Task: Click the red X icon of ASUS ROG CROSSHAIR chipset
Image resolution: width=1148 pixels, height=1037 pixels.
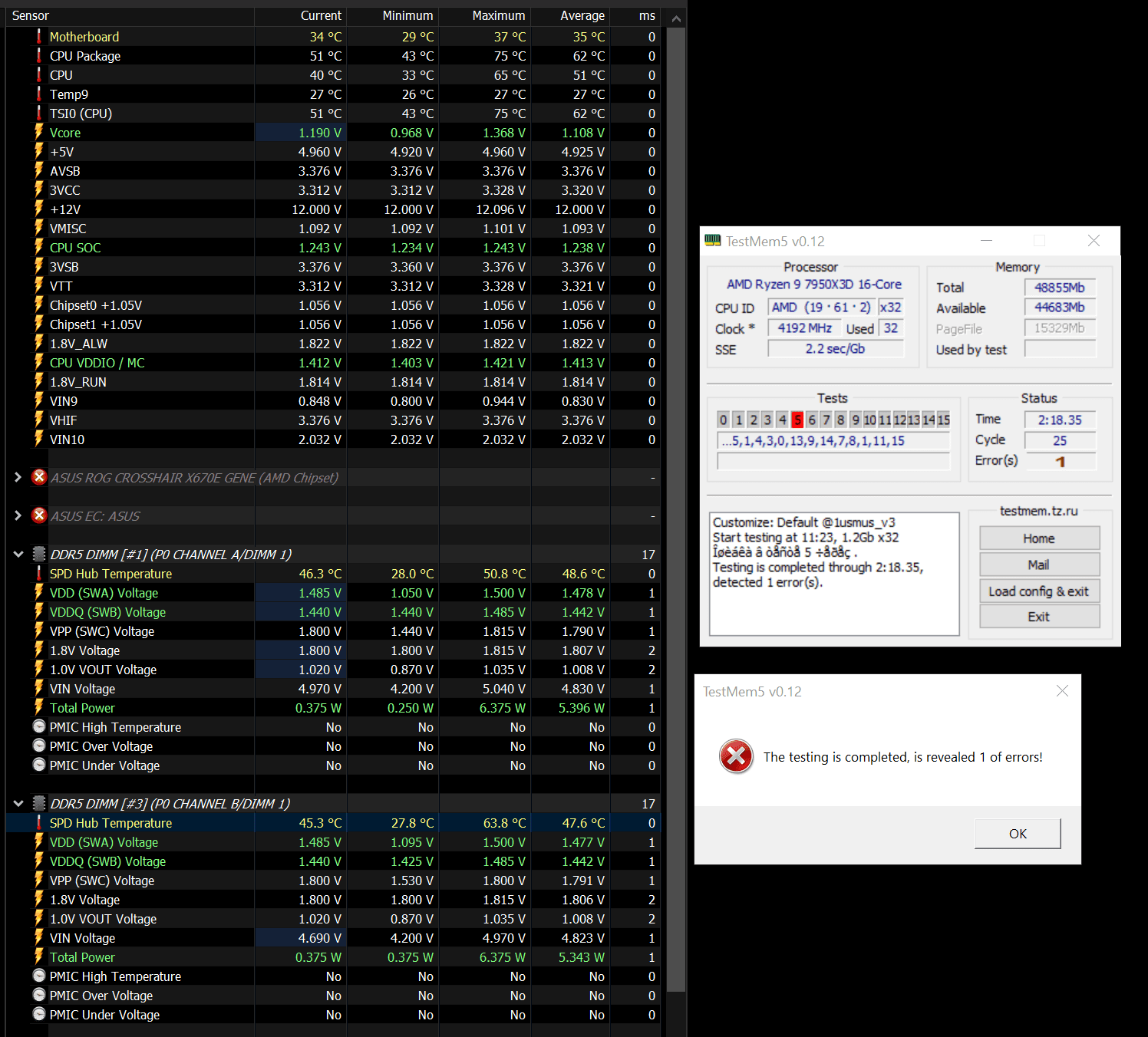Action: click(x=39, y=477)
